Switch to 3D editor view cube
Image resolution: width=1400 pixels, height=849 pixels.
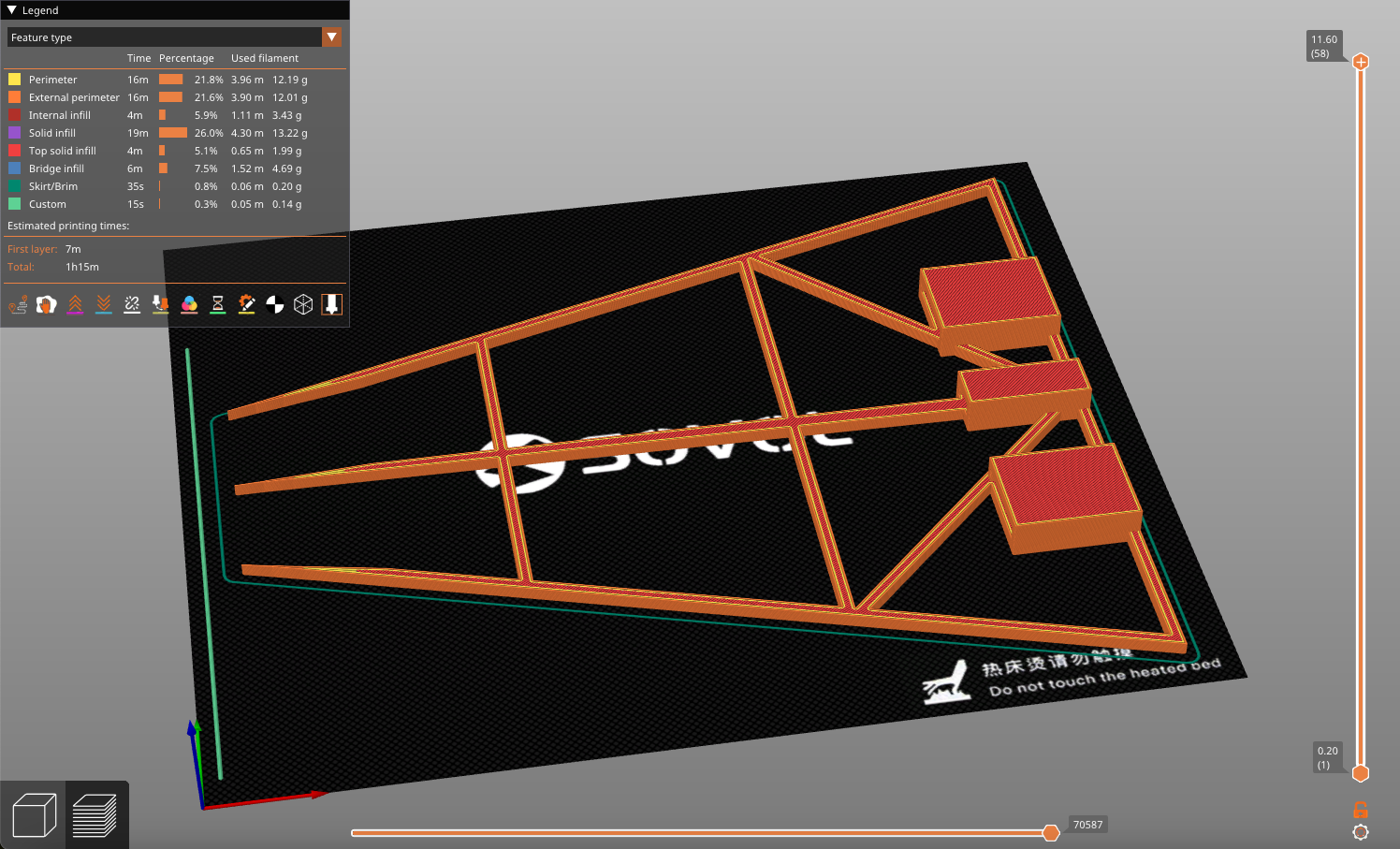[x=34, y=815]
